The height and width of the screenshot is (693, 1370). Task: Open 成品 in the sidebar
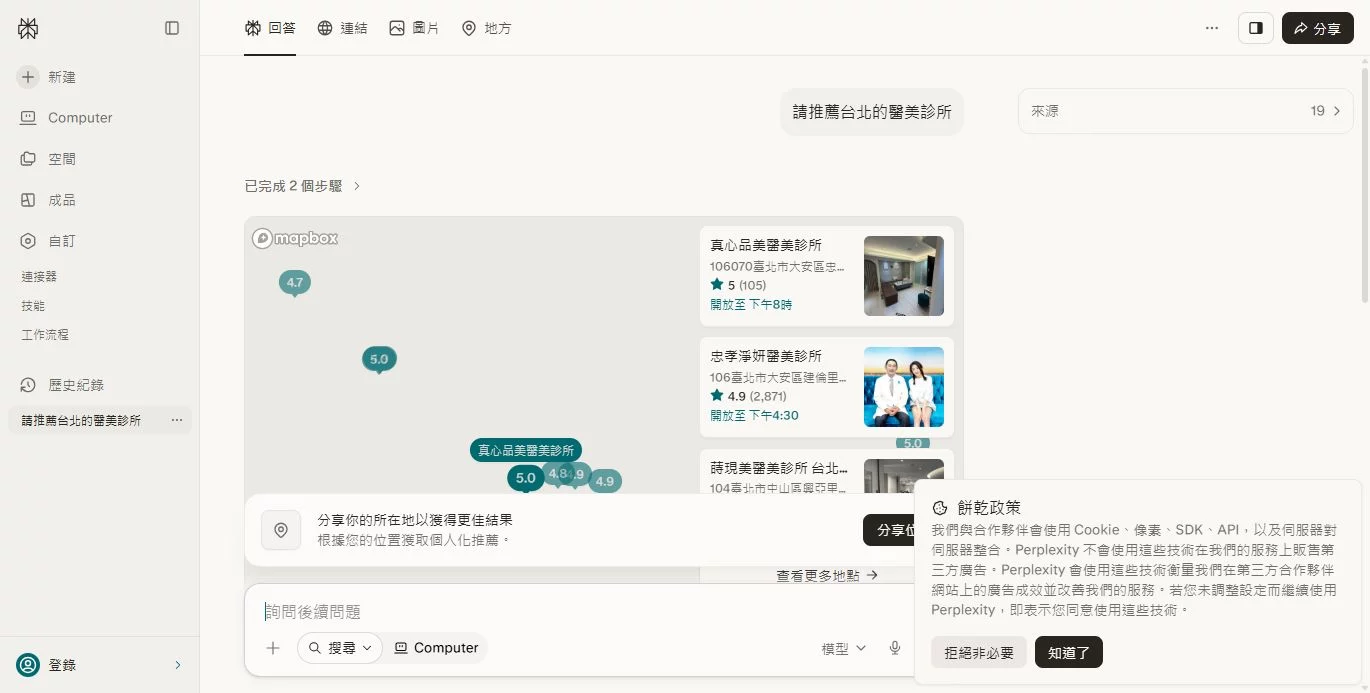[x=47, y=200]
